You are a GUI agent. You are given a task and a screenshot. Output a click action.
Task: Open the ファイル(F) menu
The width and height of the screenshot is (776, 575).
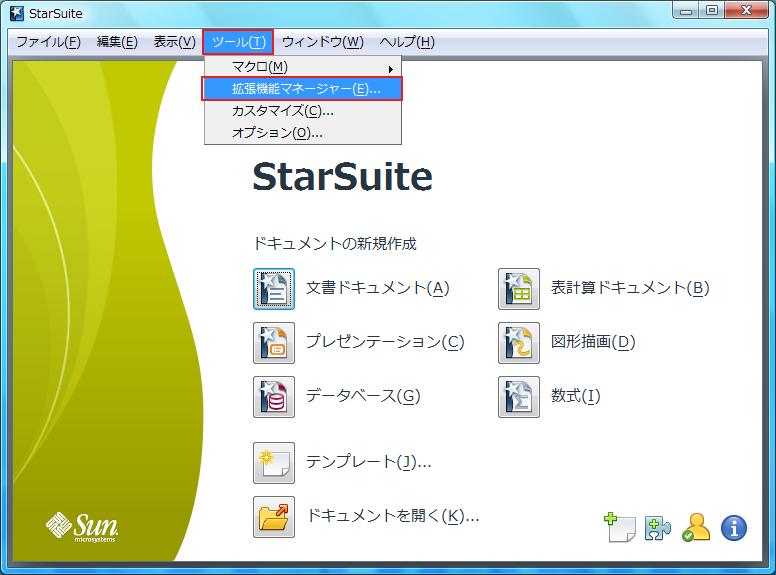48,42
